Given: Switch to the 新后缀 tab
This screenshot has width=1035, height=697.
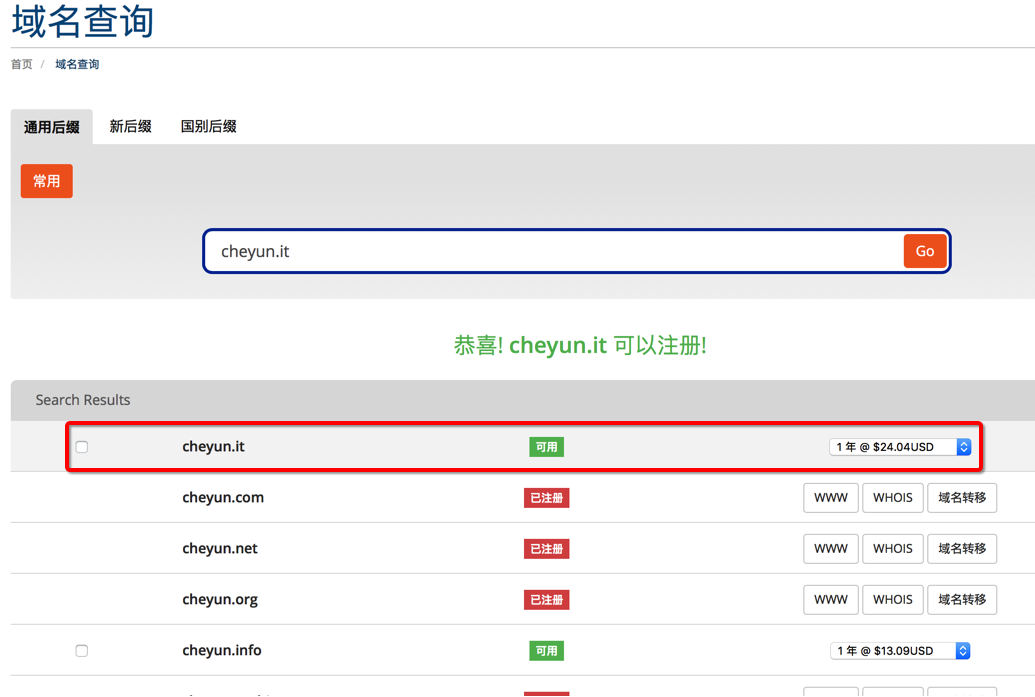Looking at the screenshot, I should point(130,127).
